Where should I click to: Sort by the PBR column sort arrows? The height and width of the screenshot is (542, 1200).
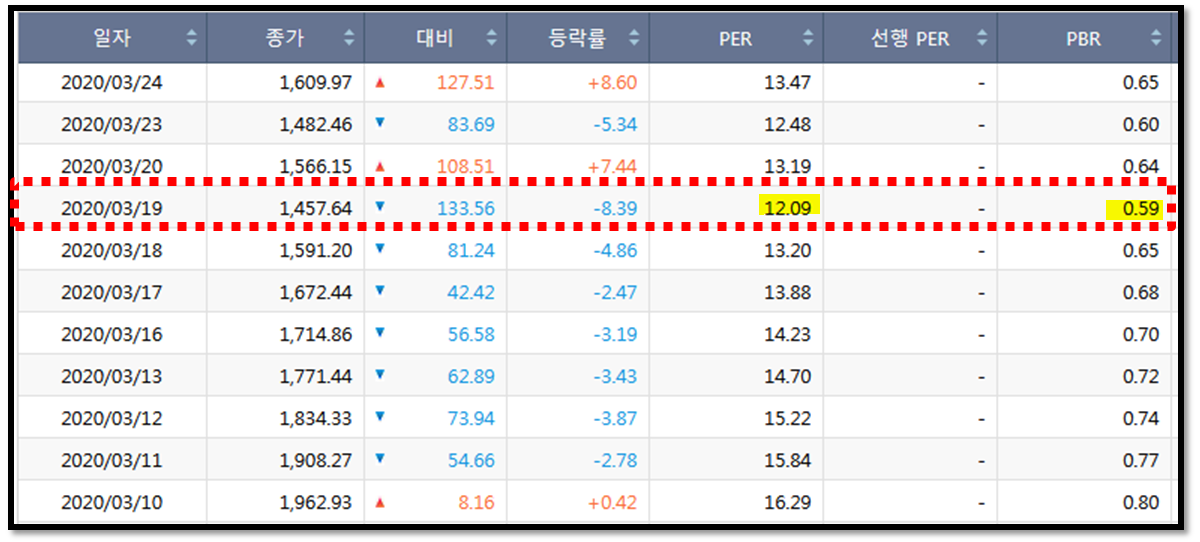tap(1156, 39)
